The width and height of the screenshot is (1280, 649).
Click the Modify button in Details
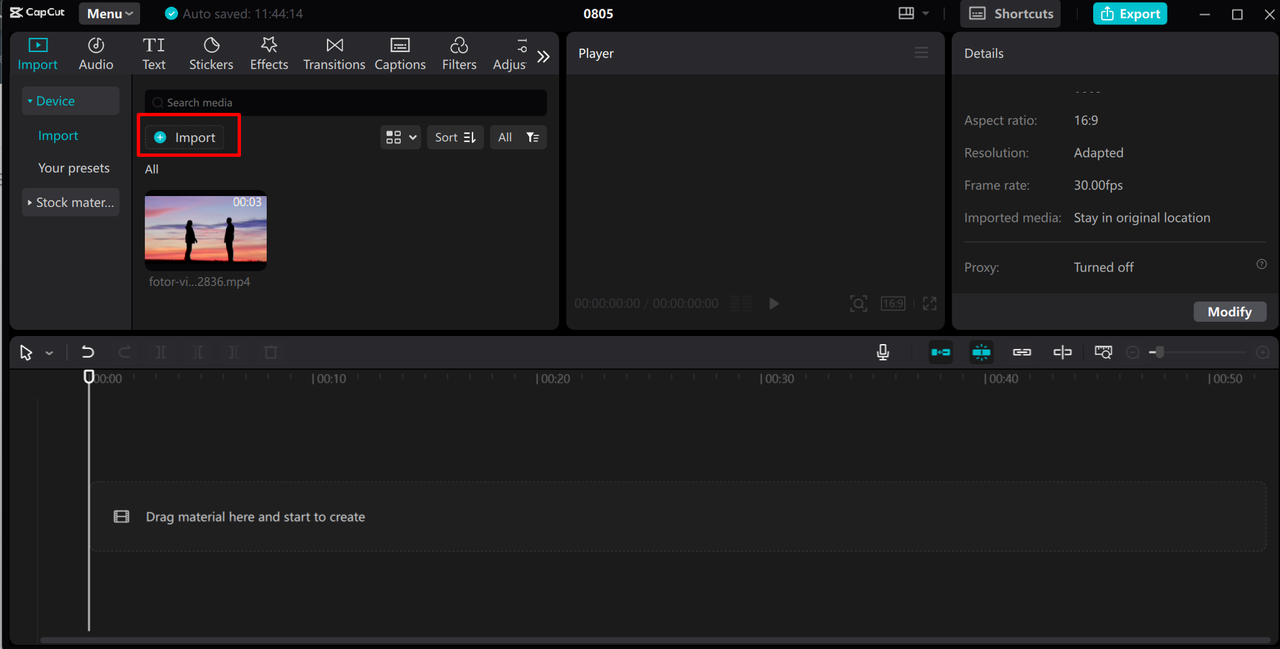(1230, 312)
